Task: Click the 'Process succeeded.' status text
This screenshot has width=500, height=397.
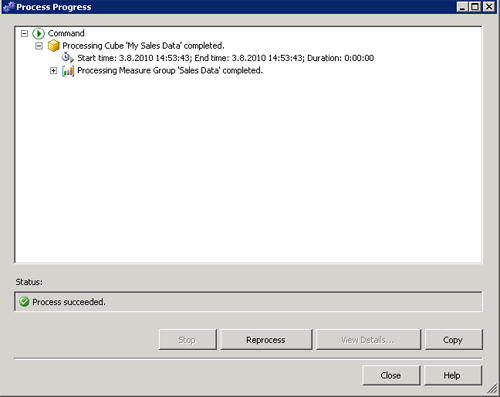Action: click(69, 302)
